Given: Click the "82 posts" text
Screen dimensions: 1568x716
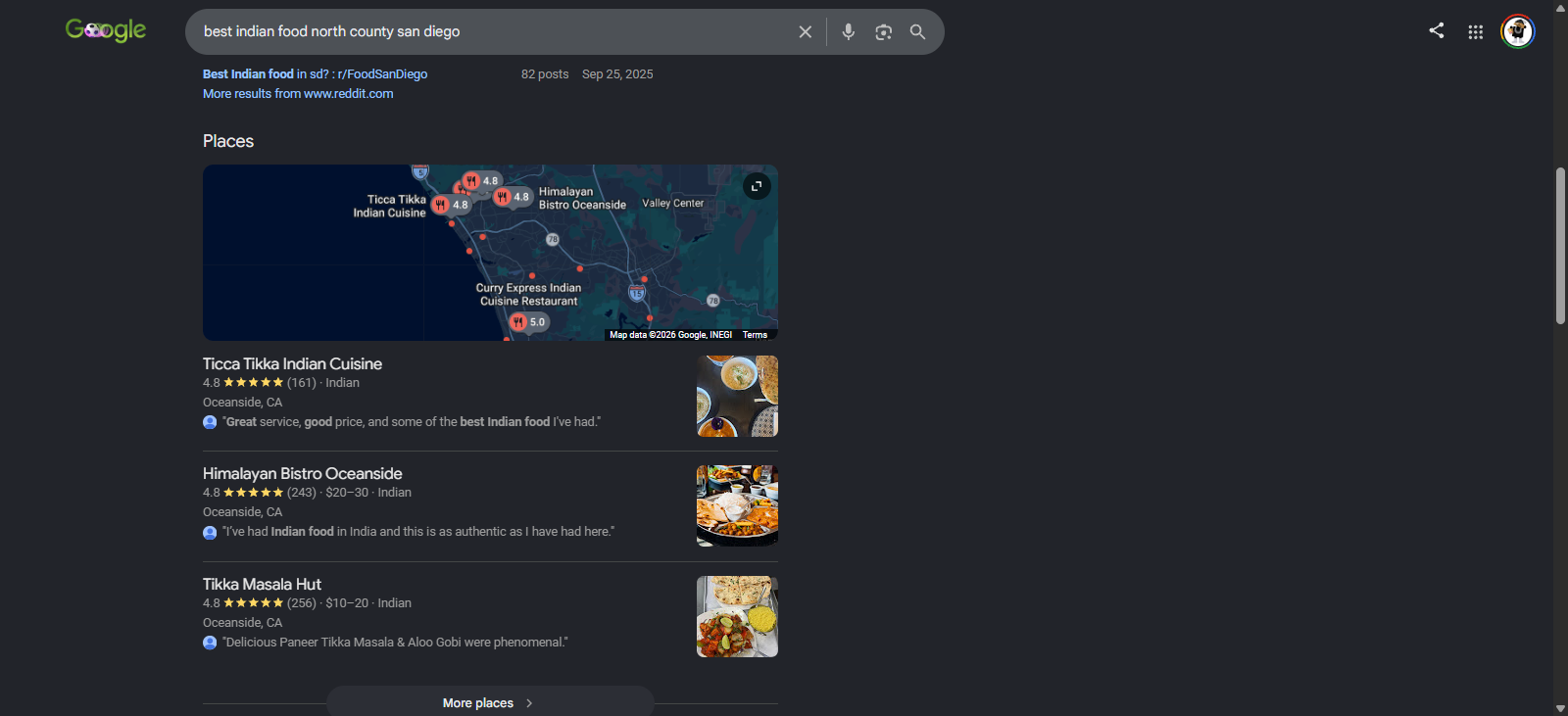Looking at the screenshot, I should coord(545,74).
